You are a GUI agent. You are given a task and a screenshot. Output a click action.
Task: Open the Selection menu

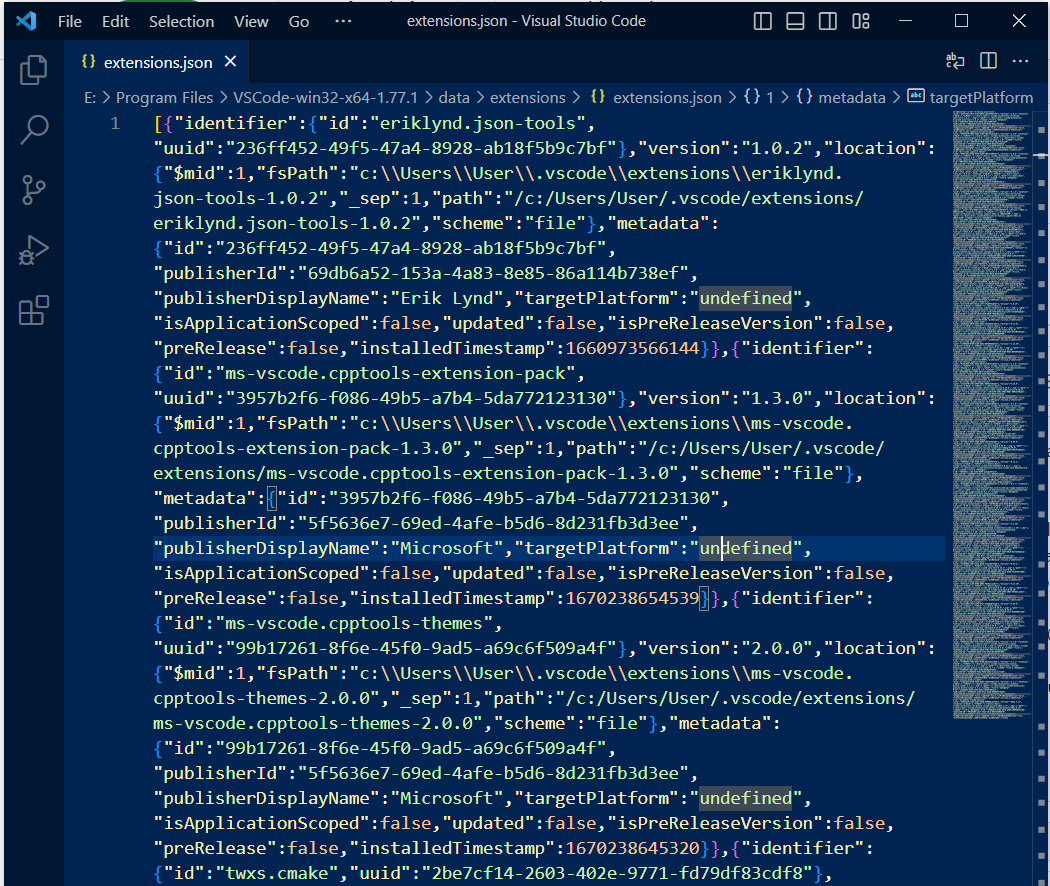[x=181, y=20]
